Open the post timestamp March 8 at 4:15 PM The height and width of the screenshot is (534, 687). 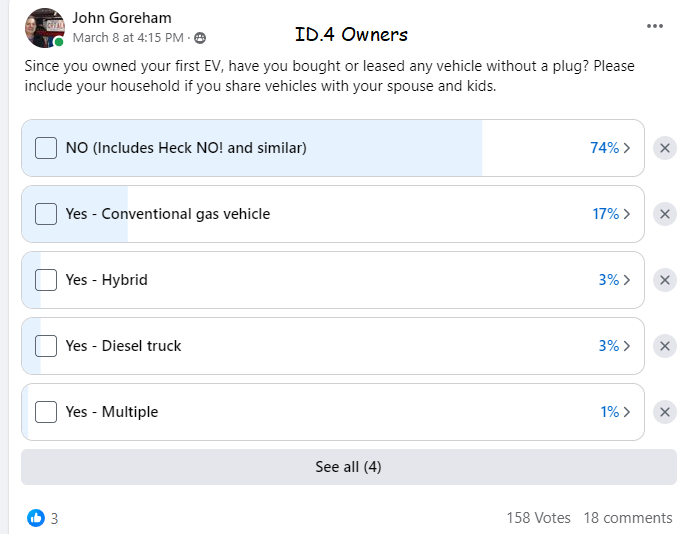coord(128,38)
